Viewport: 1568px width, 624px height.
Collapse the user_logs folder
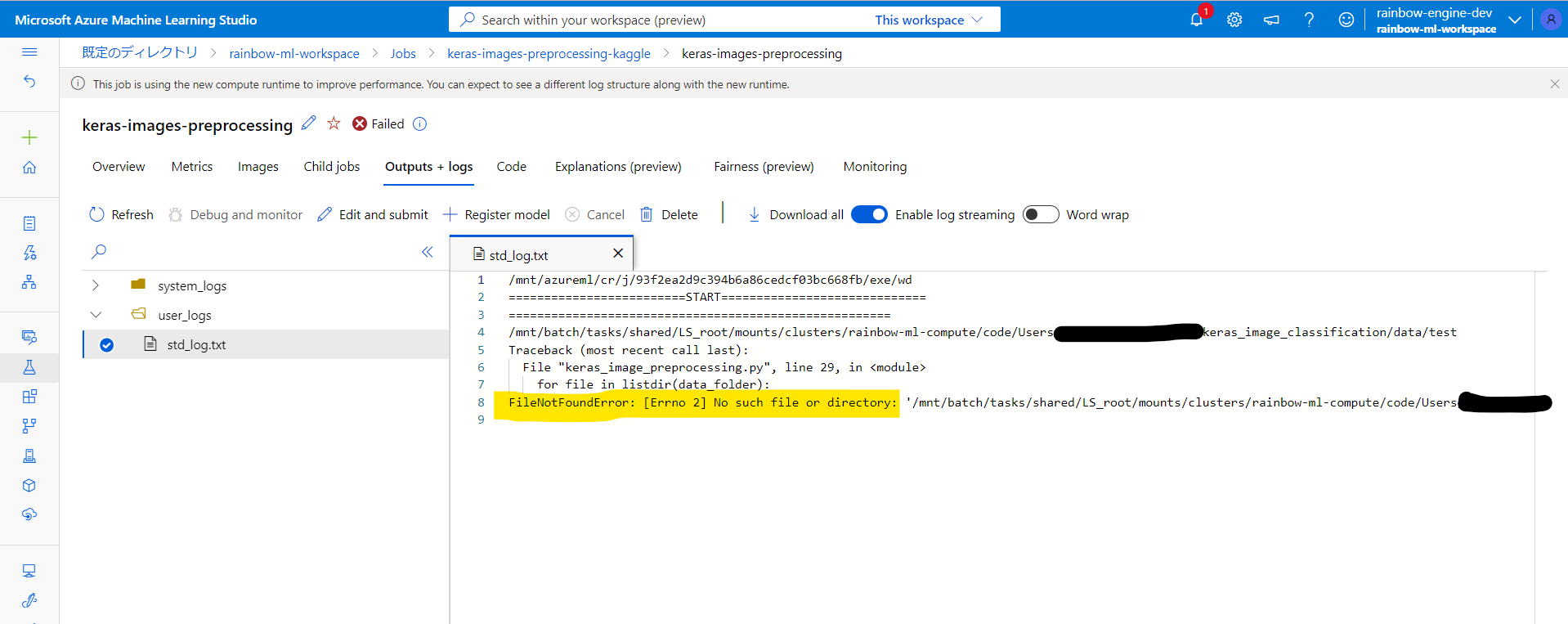96,315
